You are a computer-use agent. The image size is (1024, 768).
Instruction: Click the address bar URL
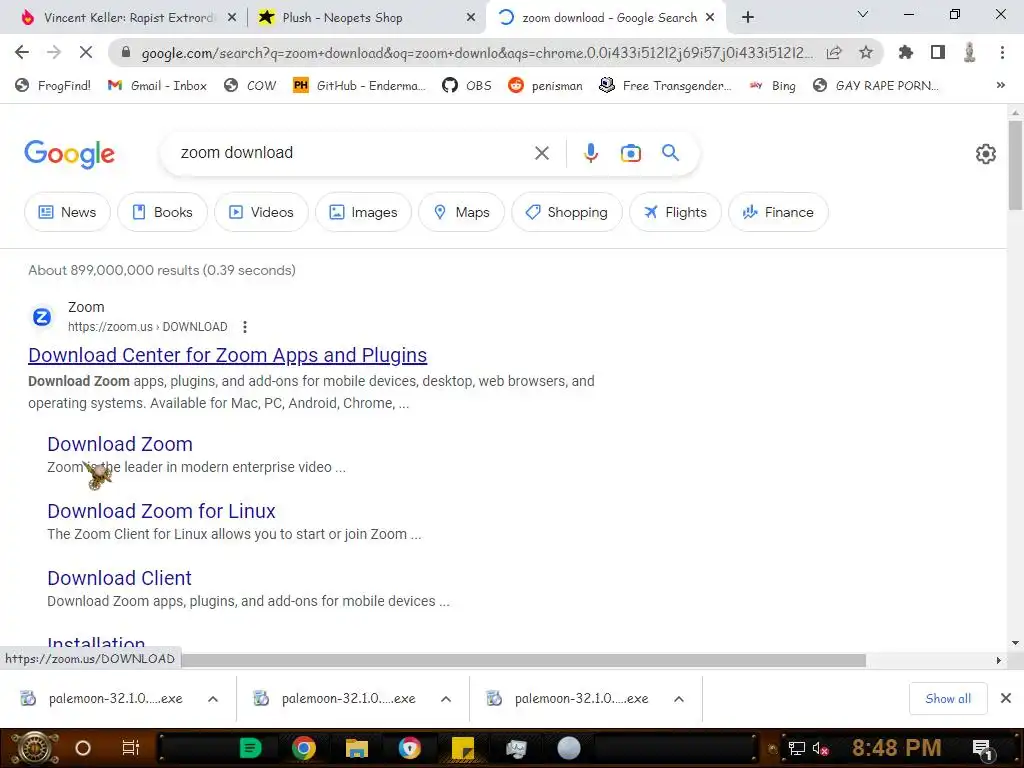477,53
